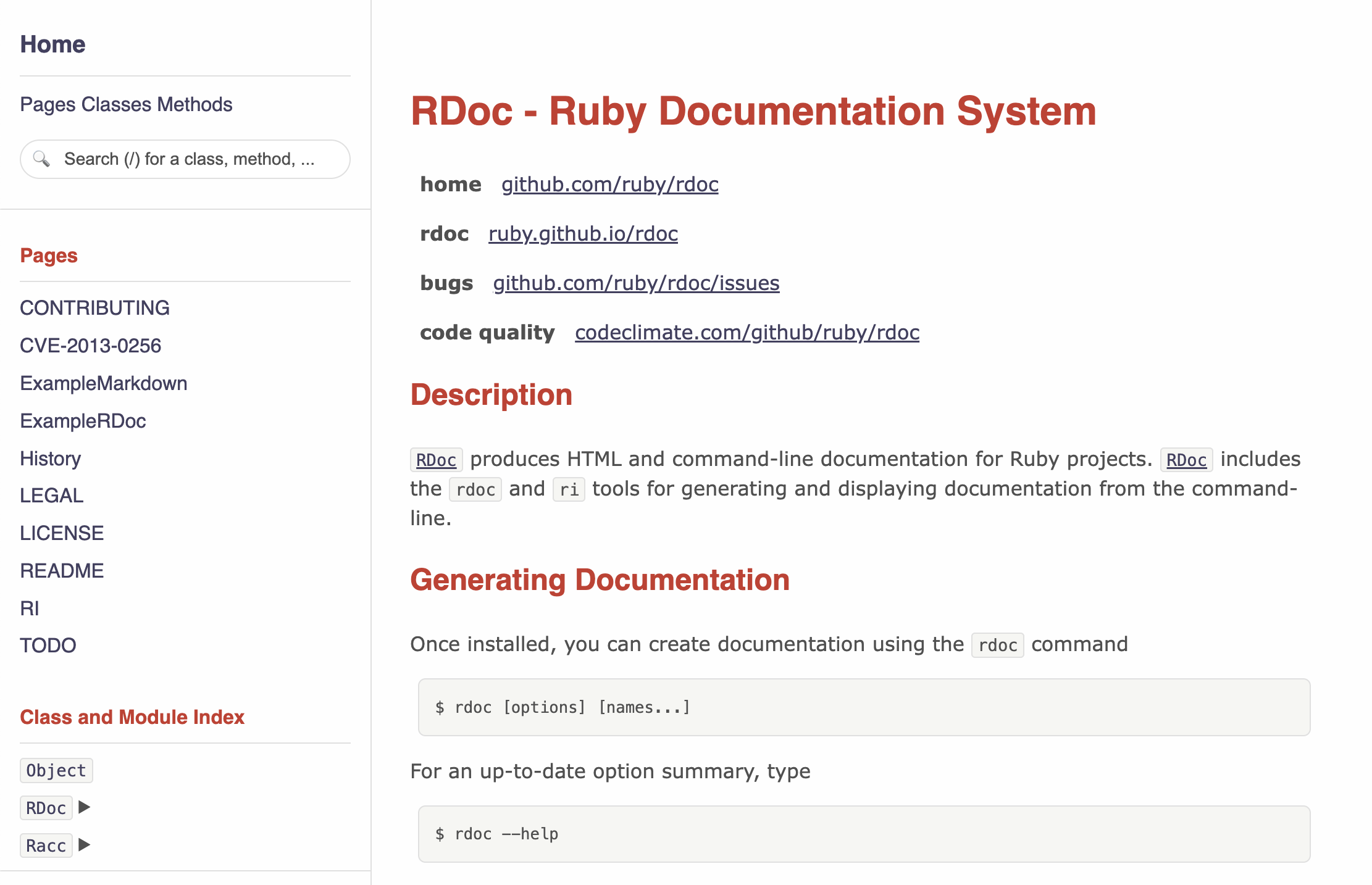This screenshot has height=885, width=1372.
Task: Click the 'ri' inline code in Description
Action: point(569,489)
